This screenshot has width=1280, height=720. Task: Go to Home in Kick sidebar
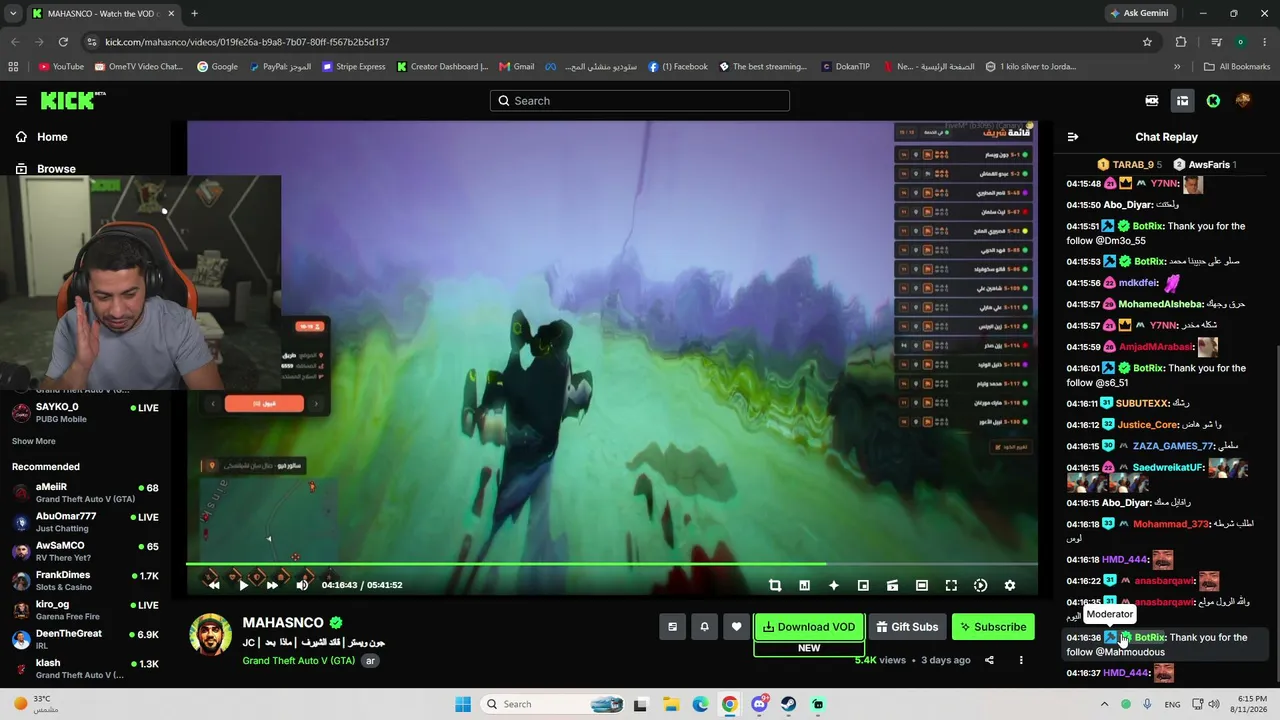click(x=52, y=137)
